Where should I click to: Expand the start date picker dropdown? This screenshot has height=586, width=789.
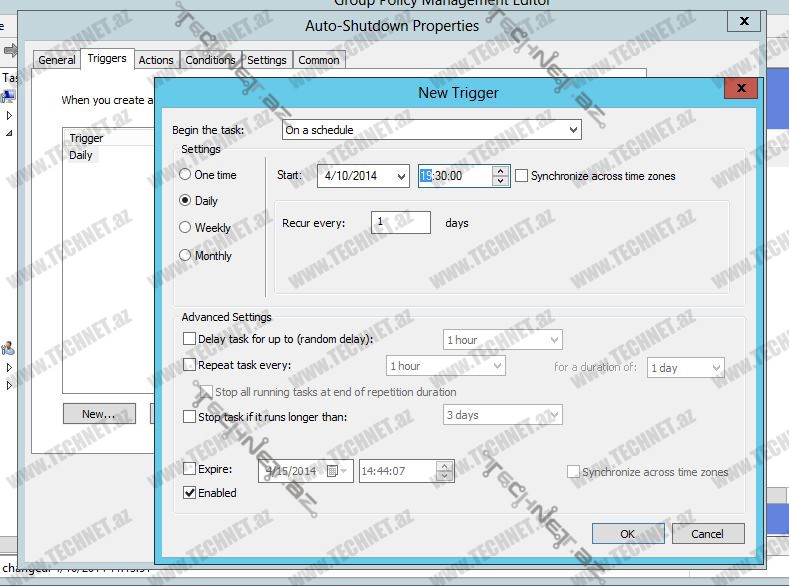click(x=399, y=176)
